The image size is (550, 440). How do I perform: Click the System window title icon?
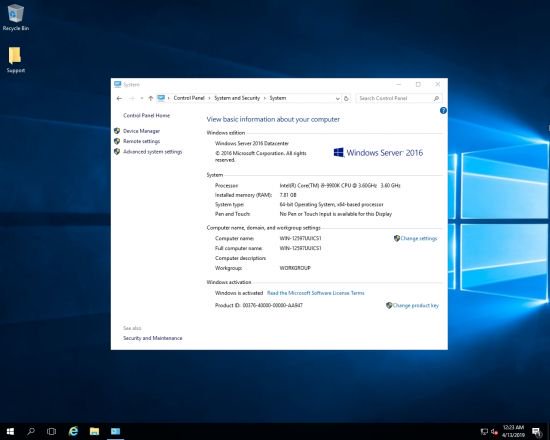click(118, 84)
